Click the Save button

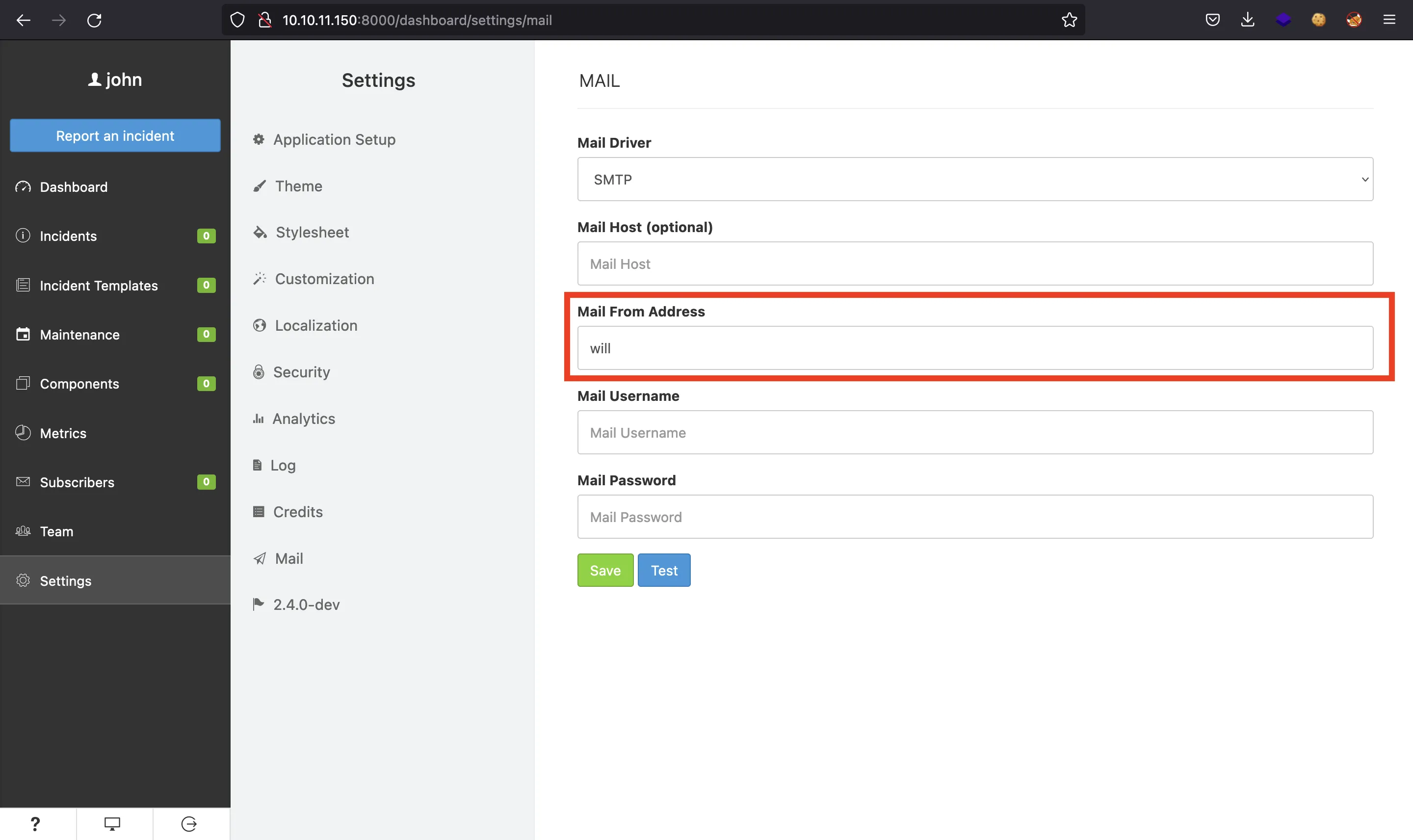[x=605, y=570]
